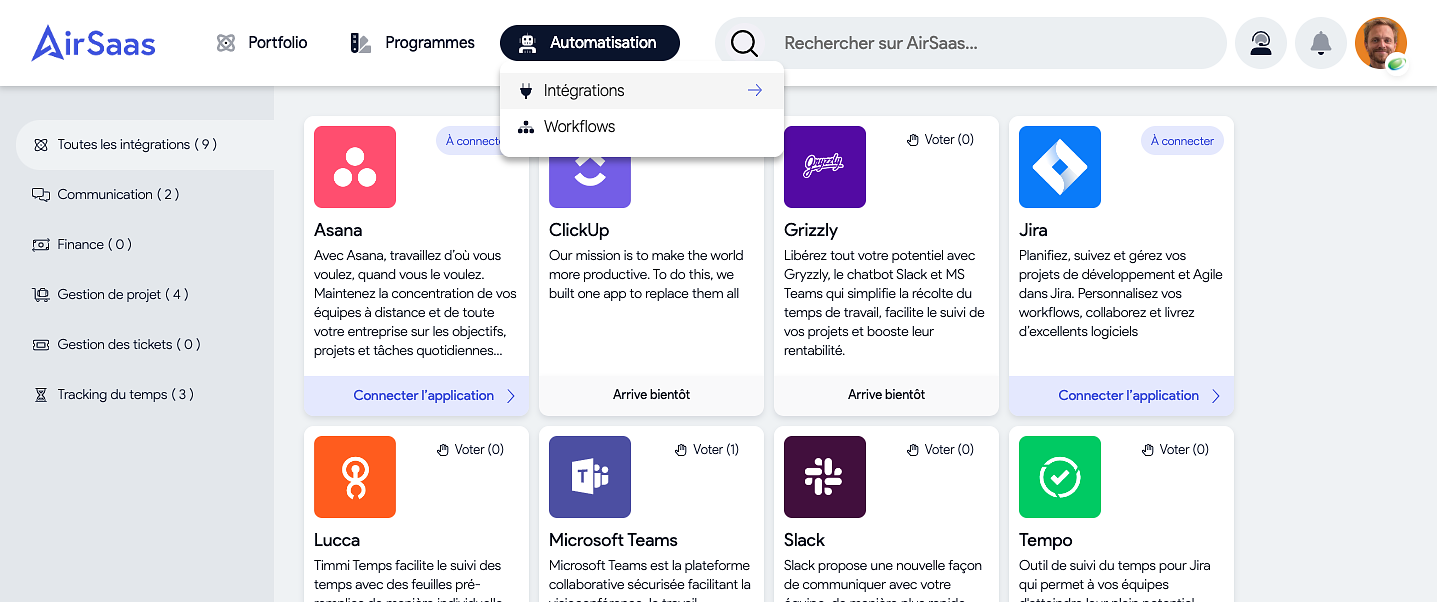Click the Tempo card title
Screen dimensions: 1437x602
coord(1045,540)
